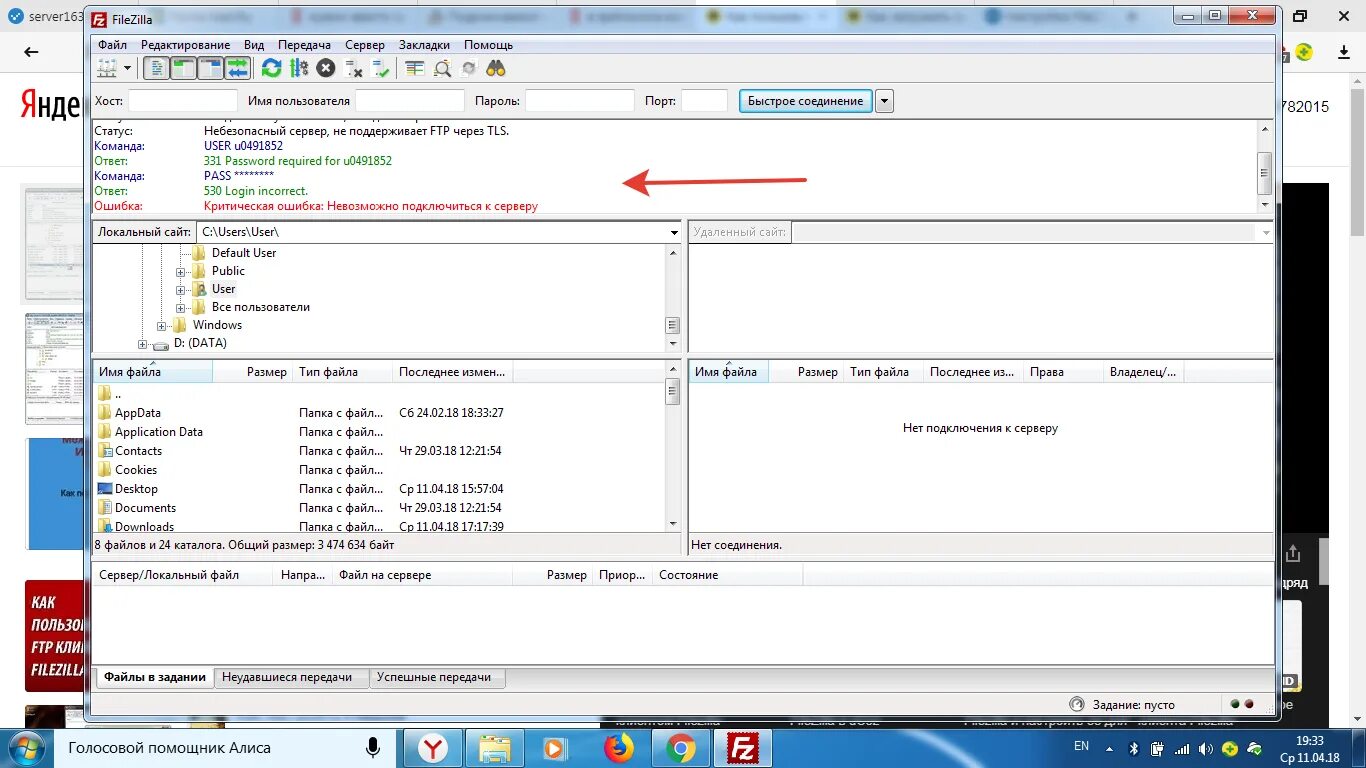This screenshot has height=768, width=1366.
Task: Reconnect to the last server
Action: pyautogui.click(x=381, y=68)
